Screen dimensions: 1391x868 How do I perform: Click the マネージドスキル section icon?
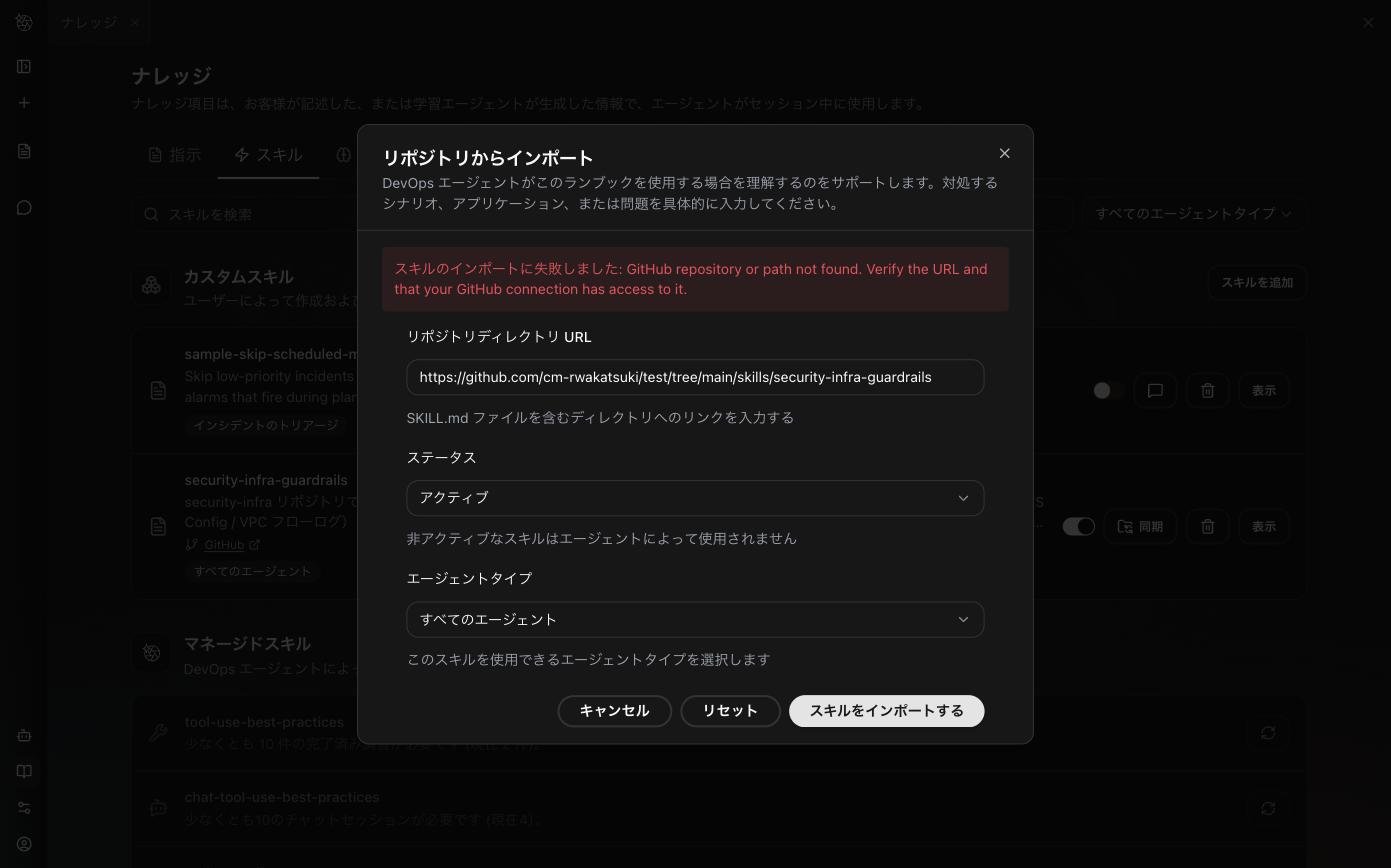point(151,653)
